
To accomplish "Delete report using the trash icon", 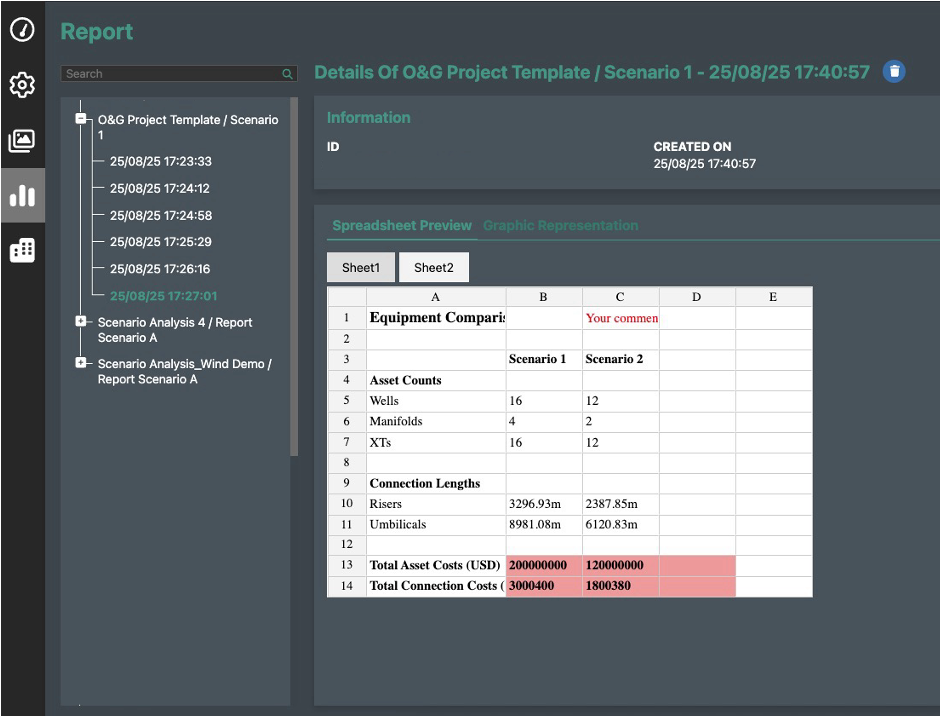I will click(894, 72).
